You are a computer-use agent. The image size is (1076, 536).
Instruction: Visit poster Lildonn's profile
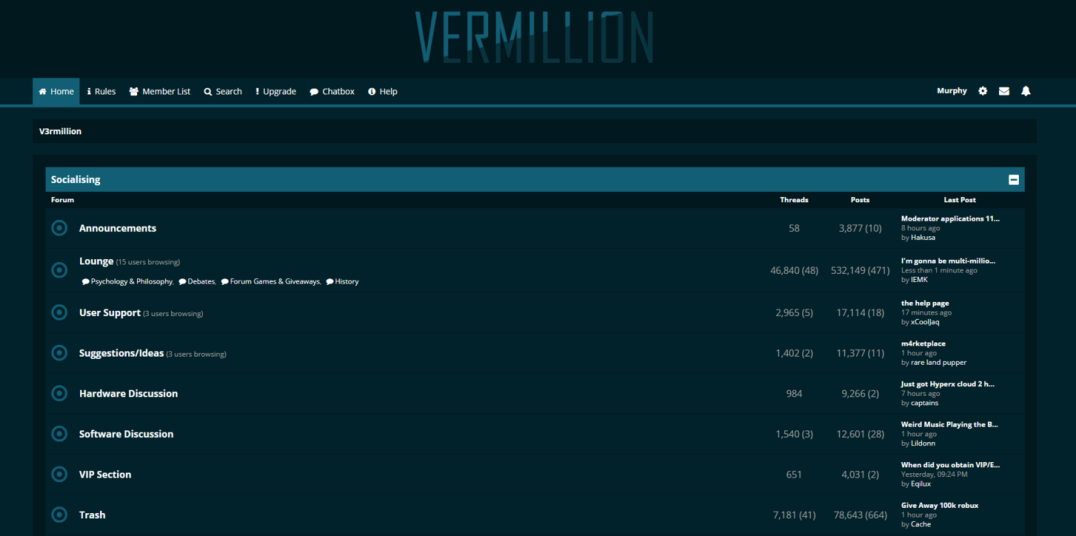pyautogui.click(x=923, y=443)
